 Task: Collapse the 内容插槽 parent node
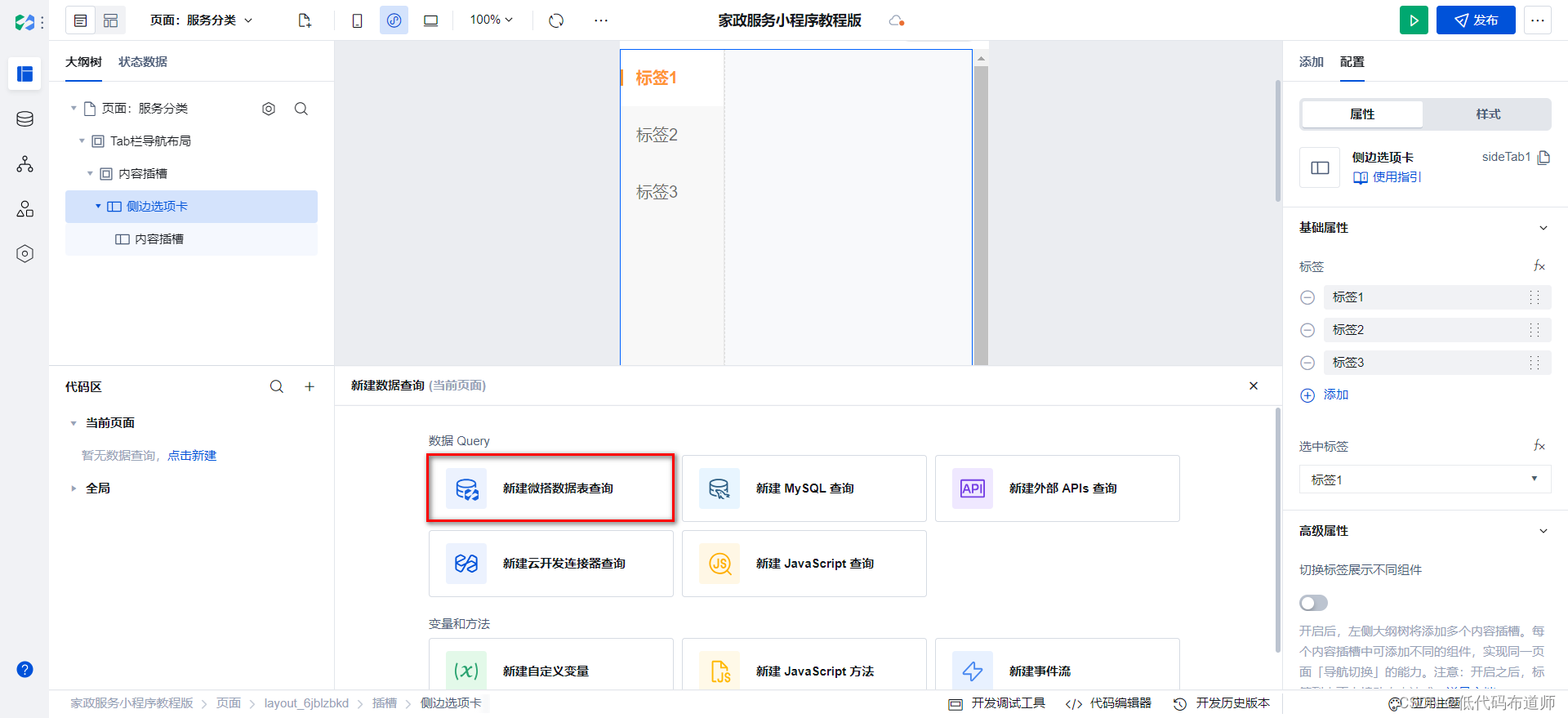(90, 174)
